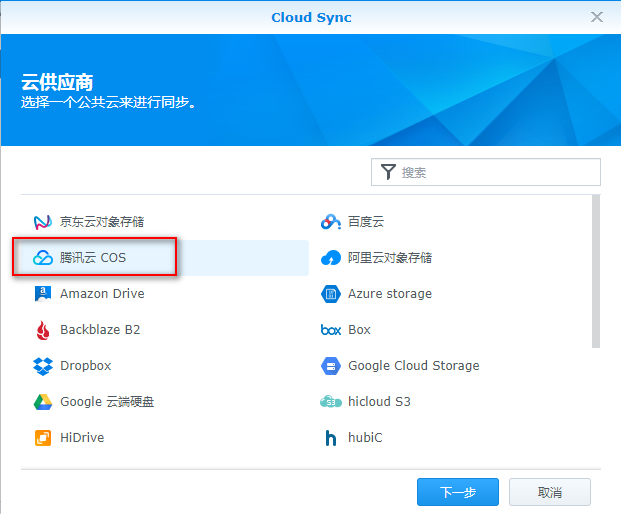621x514 pixels.
Task: Close the Cloud Sync dialog
Action: coord(596,17)
